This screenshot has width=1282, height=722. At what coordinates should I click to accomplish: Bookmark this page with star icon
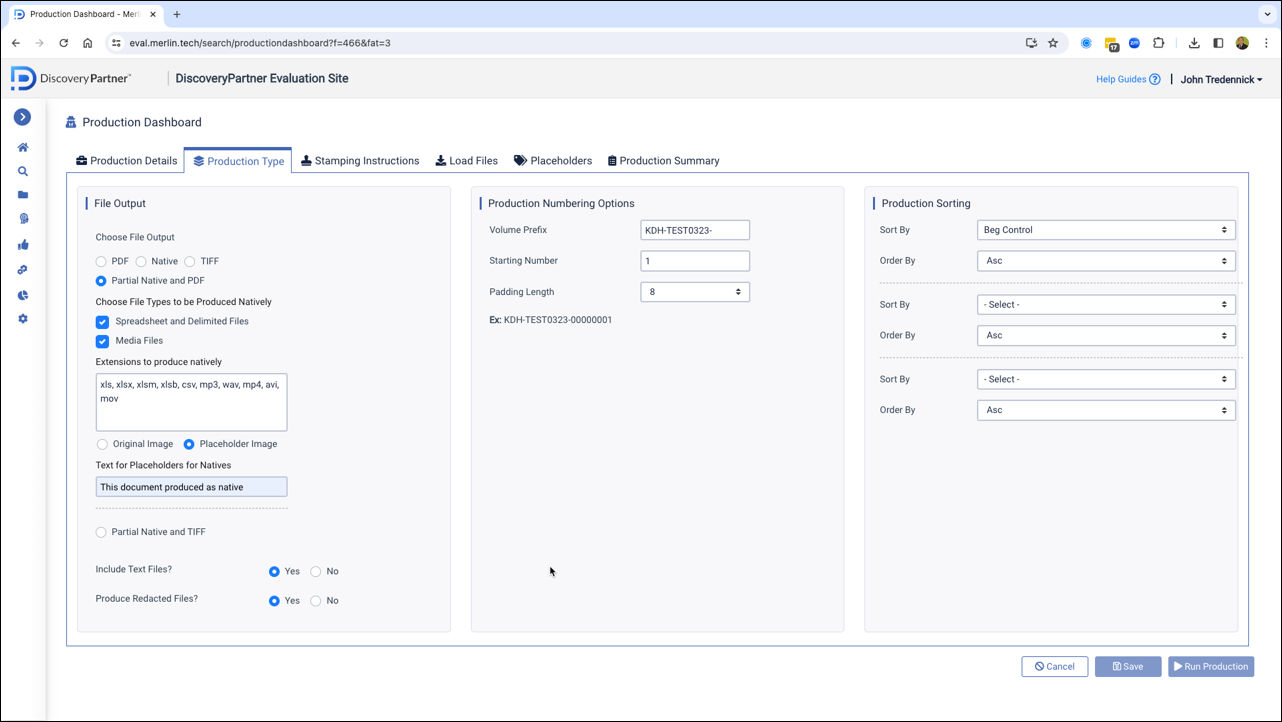click(1053, 43)
